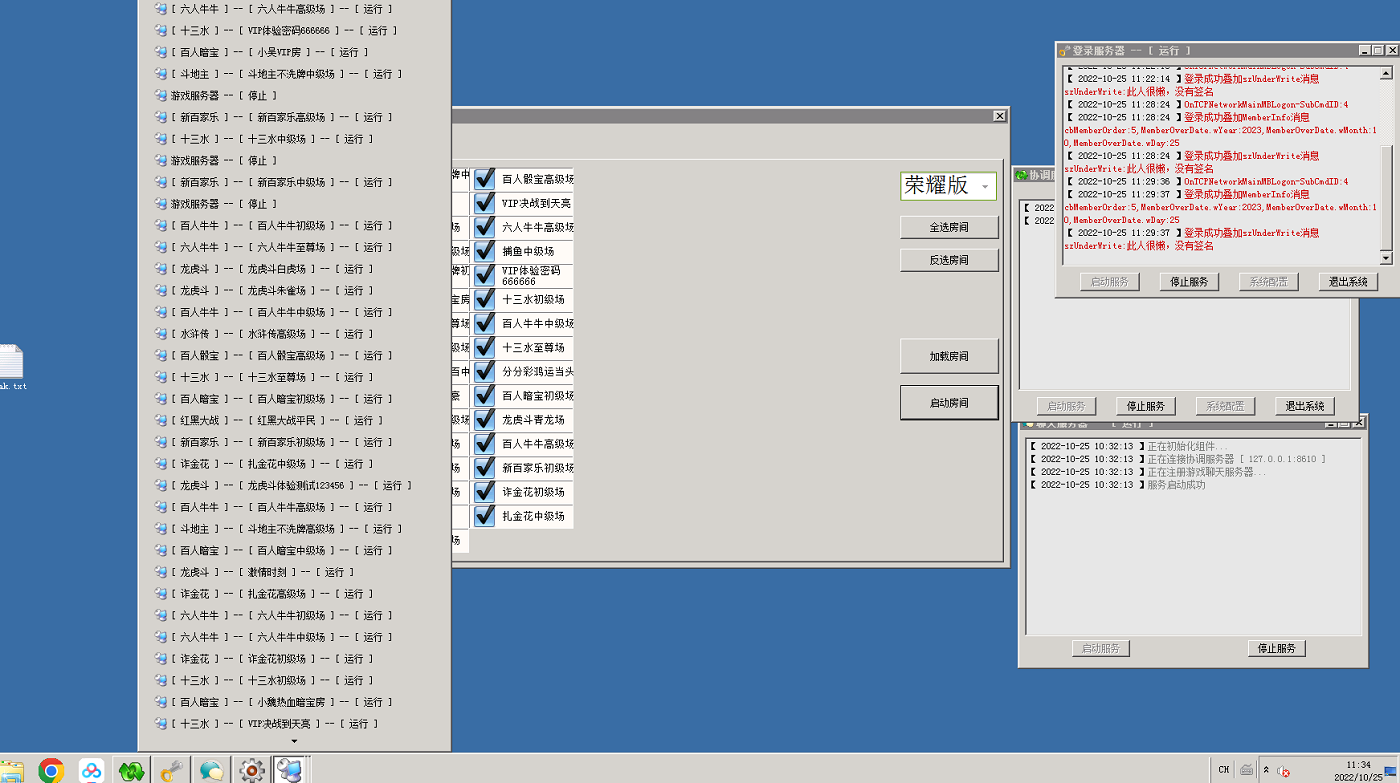Click the 全选房间 button
The height and width of the screenshot is (783, 1400).
pos(948,227)
